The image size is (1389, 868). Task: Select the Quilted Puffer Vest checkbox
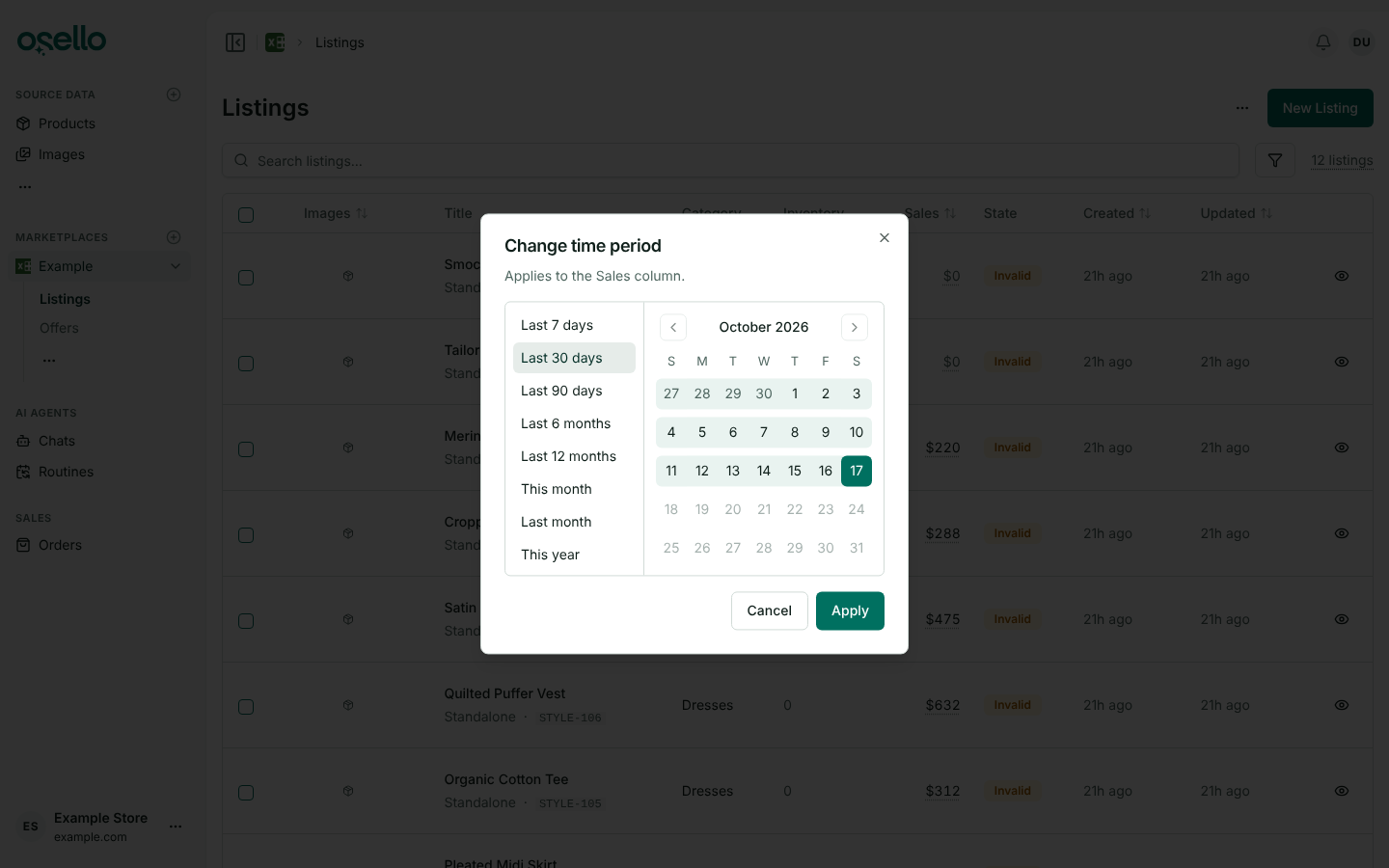click(246, 707)
